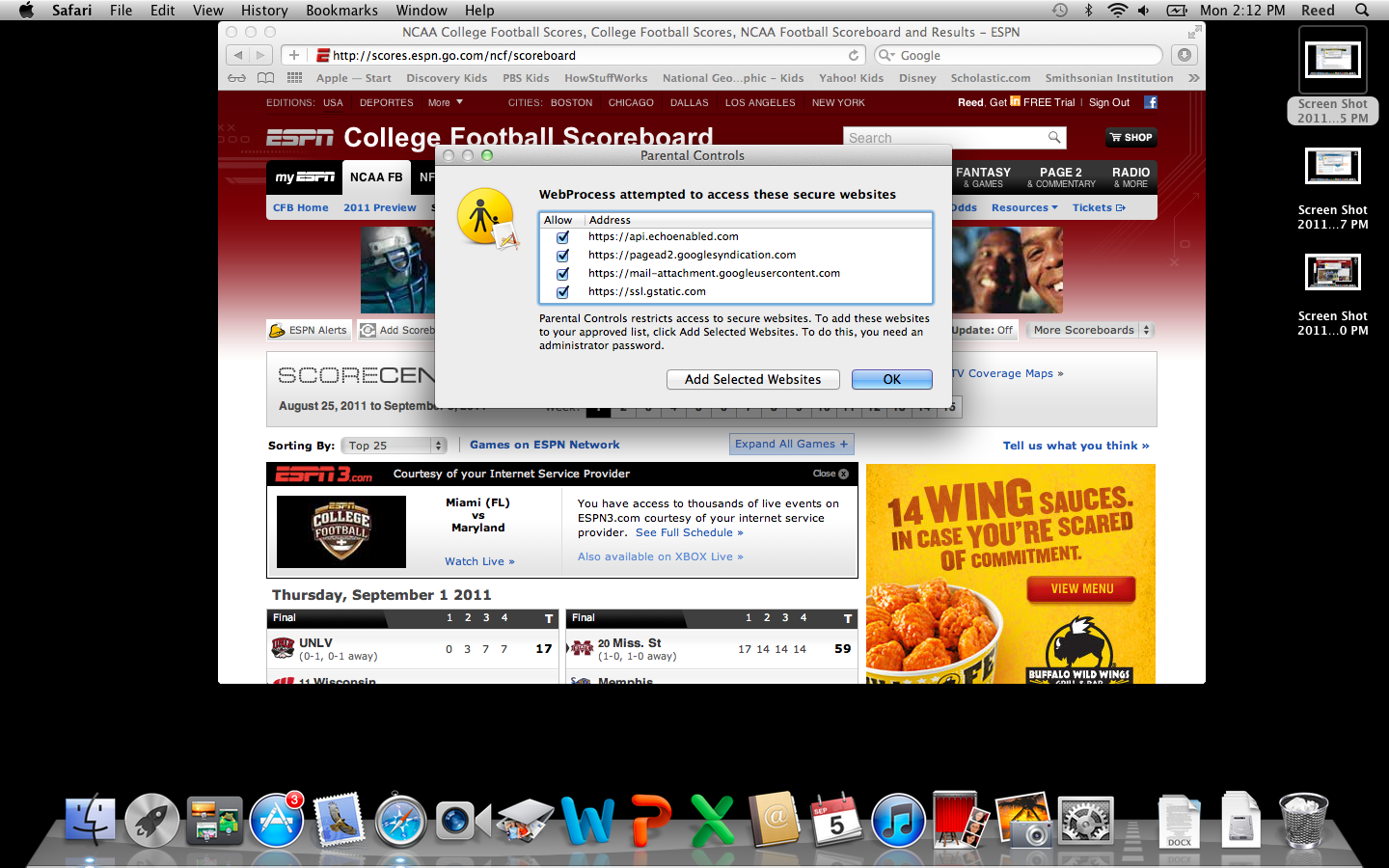Select the NCAA FB tab
This screenshot has height=868, width=1389.
click(376, 177)
